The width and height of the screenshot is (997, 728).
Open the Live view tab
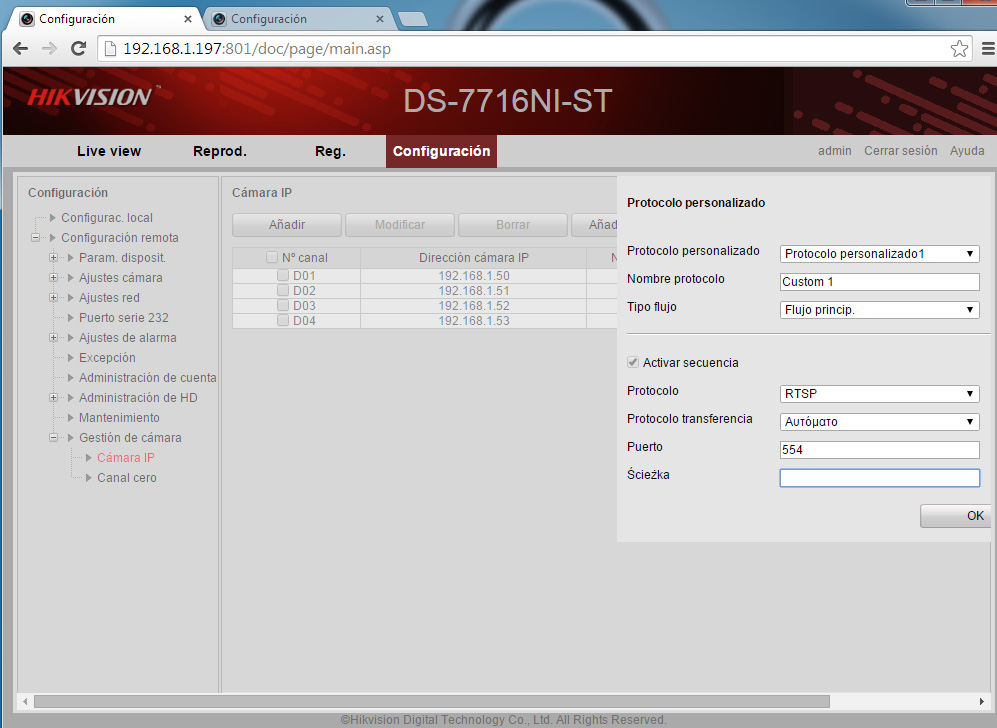[x=109, y=151]
